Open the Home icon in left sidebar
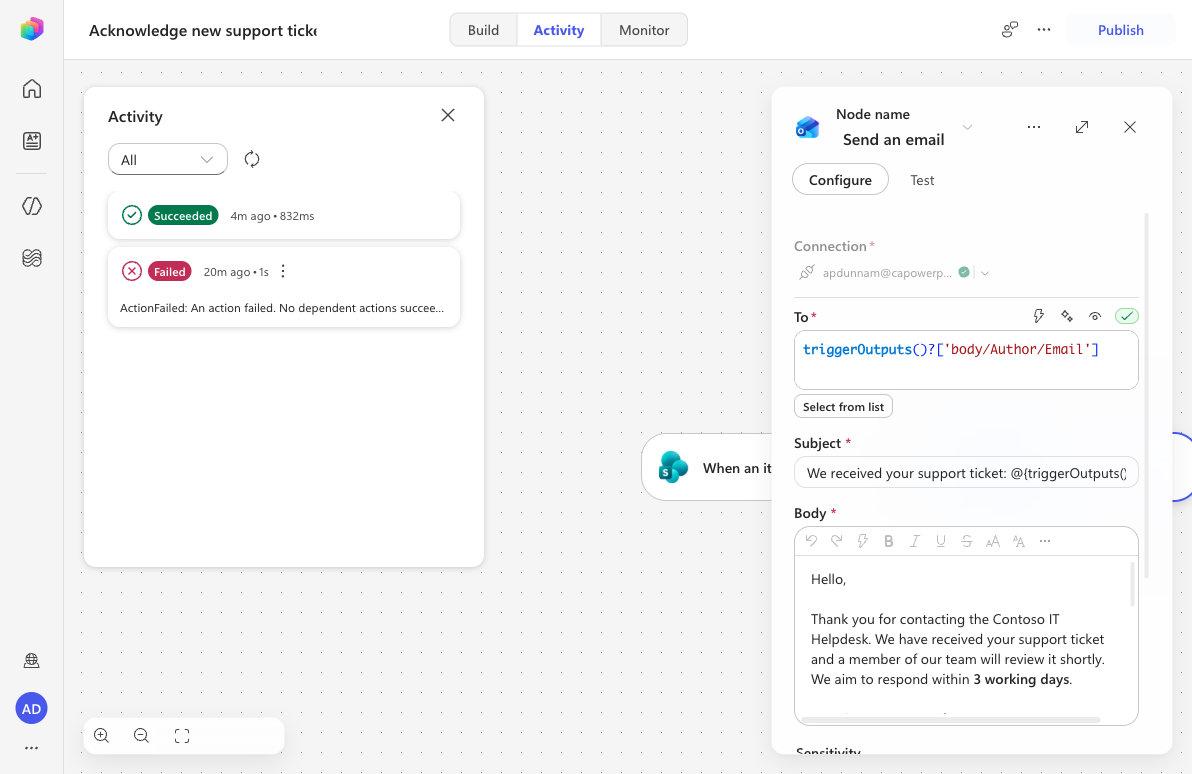This screenshot has width=1192, height=774. point(32,89)
